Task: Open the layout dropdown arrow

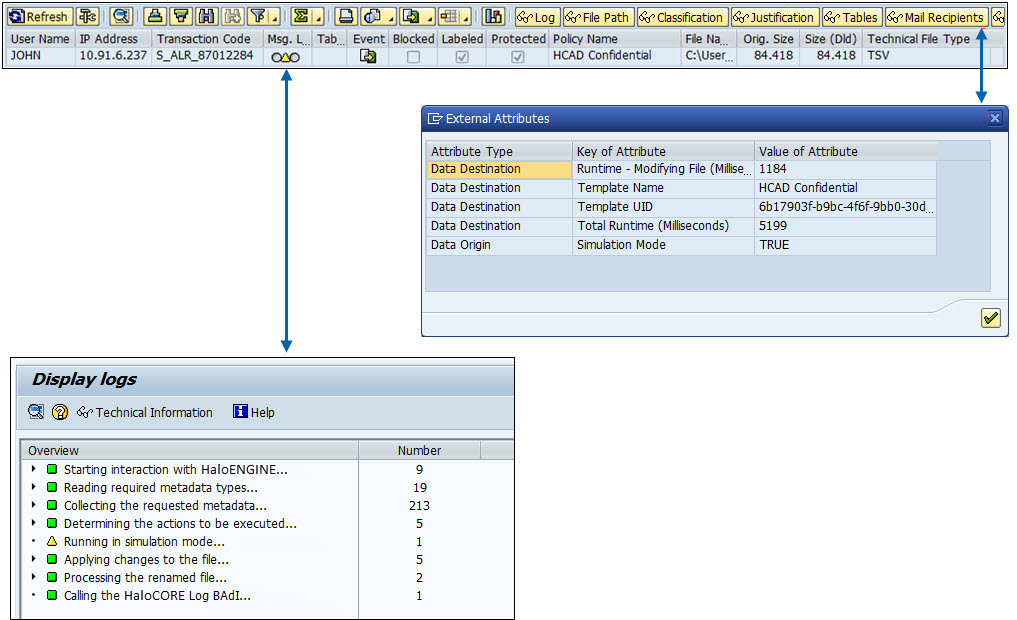Action: click(466, 18)
